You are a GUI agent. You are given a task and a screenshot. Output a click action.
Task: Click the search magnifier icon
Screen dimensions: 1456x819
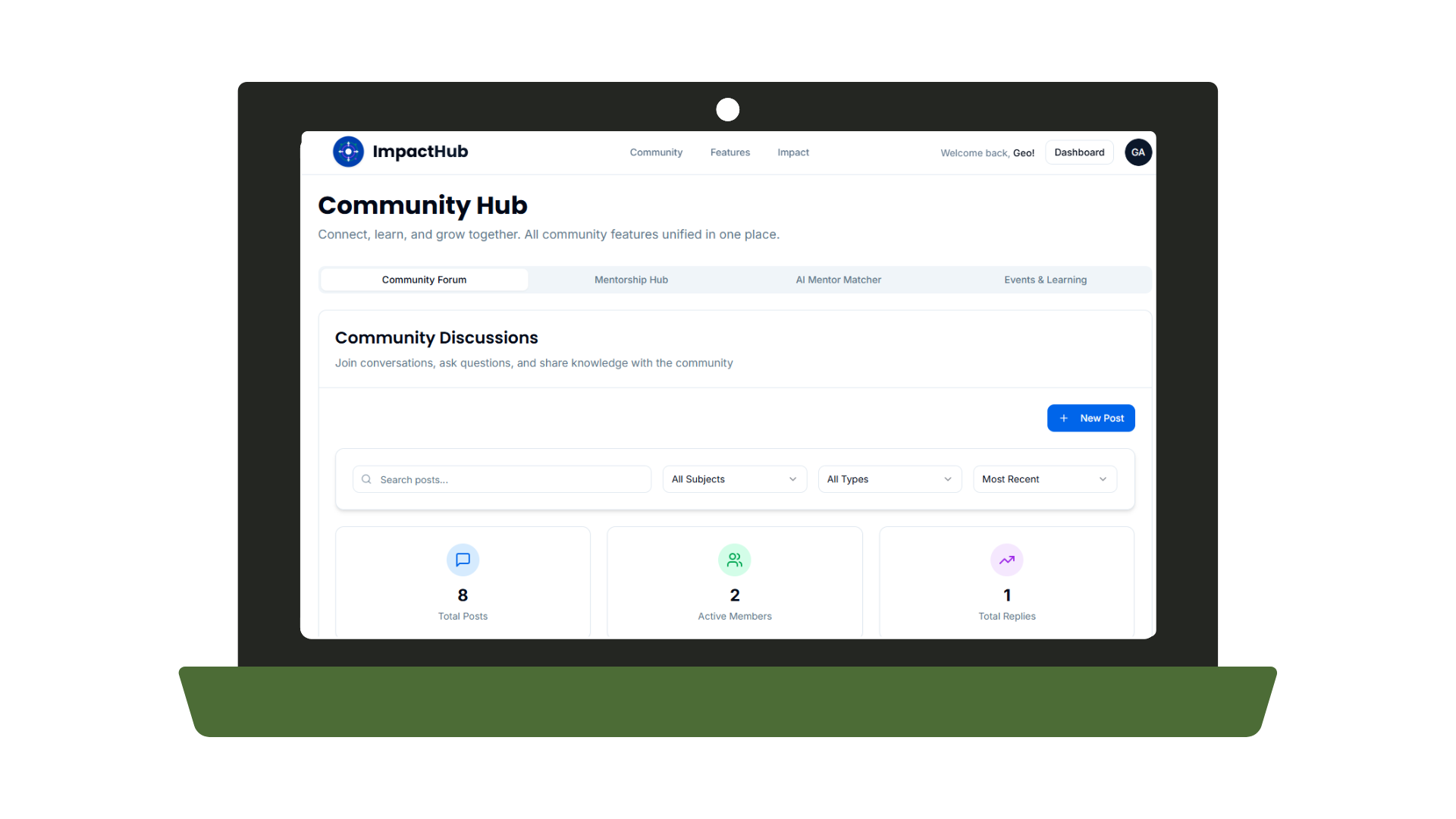point(366,479)
